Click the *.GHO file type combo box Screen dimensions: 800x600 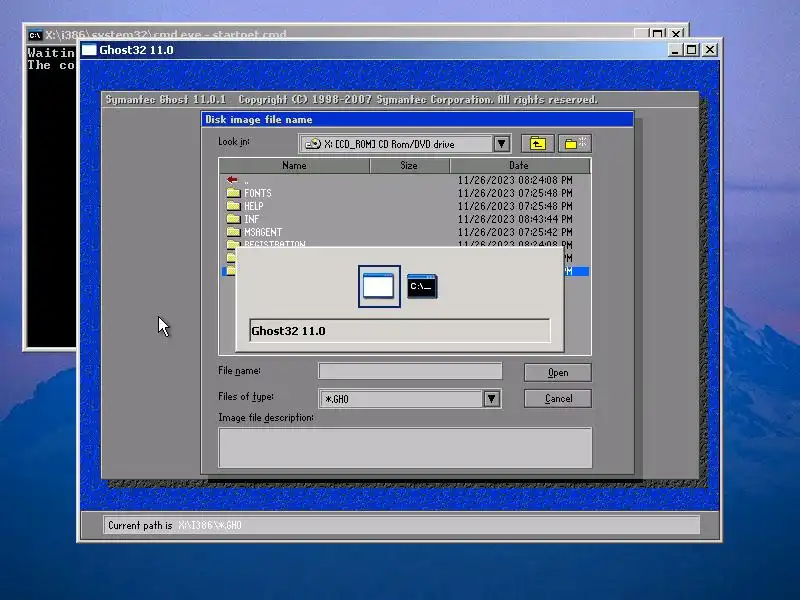click(x=410, y=398)
